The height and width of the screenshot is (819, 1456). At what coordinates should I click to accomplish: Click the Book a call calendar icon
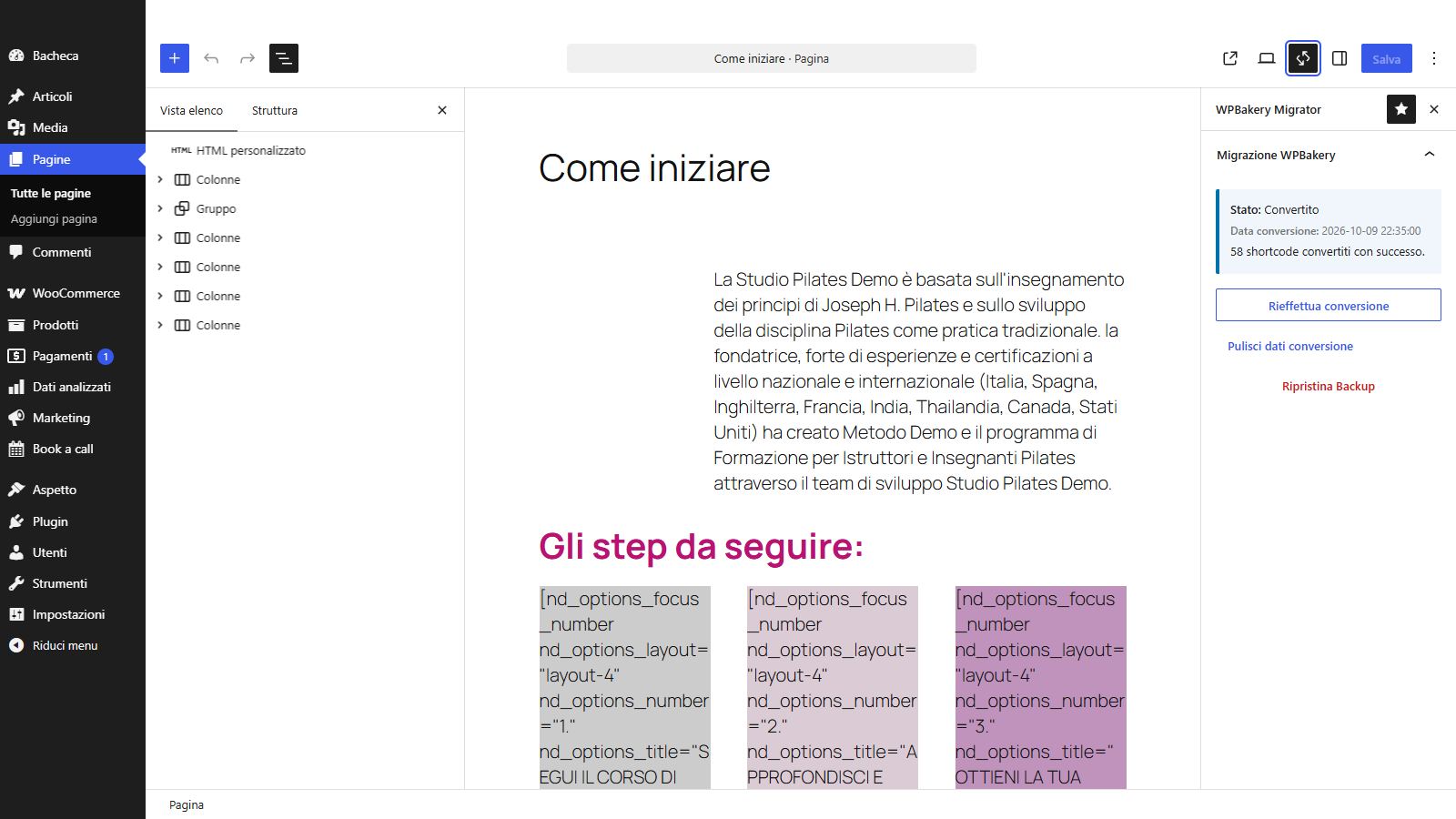[16, 449]
